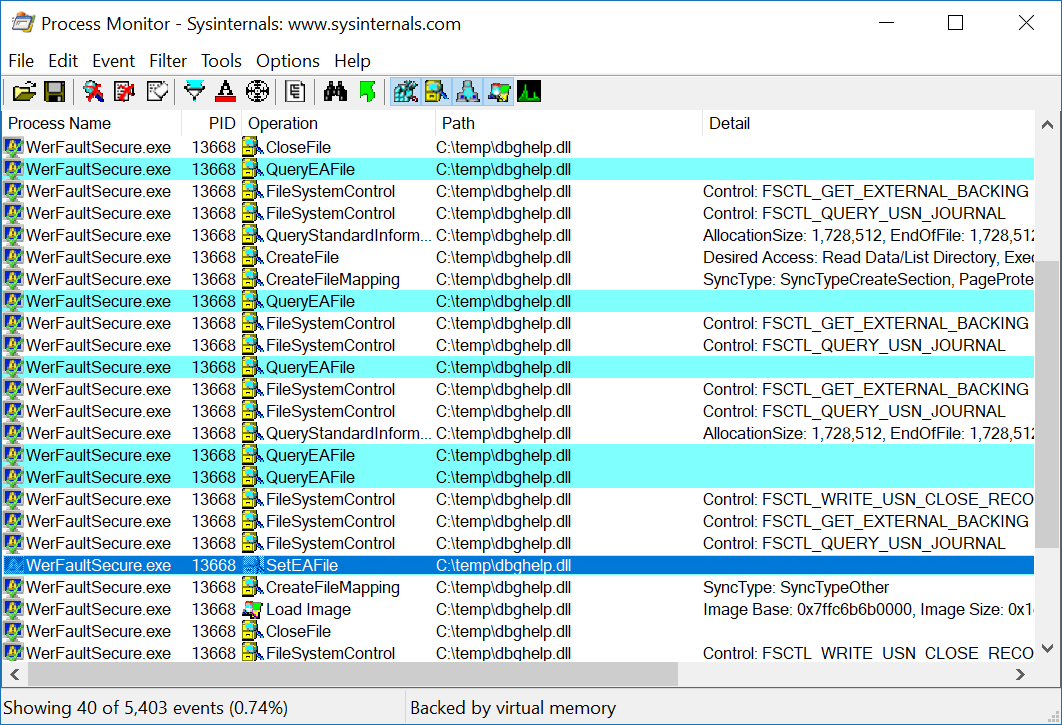Open the Filter dialog via funnel icon

pos(194,92)
